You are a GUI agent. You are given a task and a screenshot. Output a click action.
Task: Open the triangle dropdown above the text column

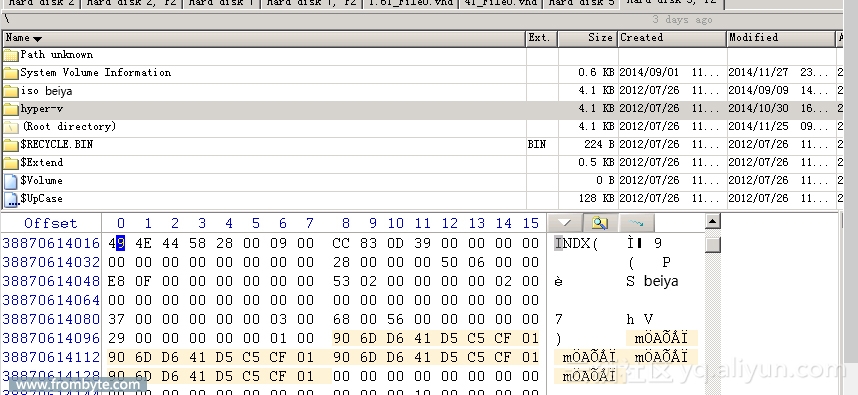coord(565,223)
